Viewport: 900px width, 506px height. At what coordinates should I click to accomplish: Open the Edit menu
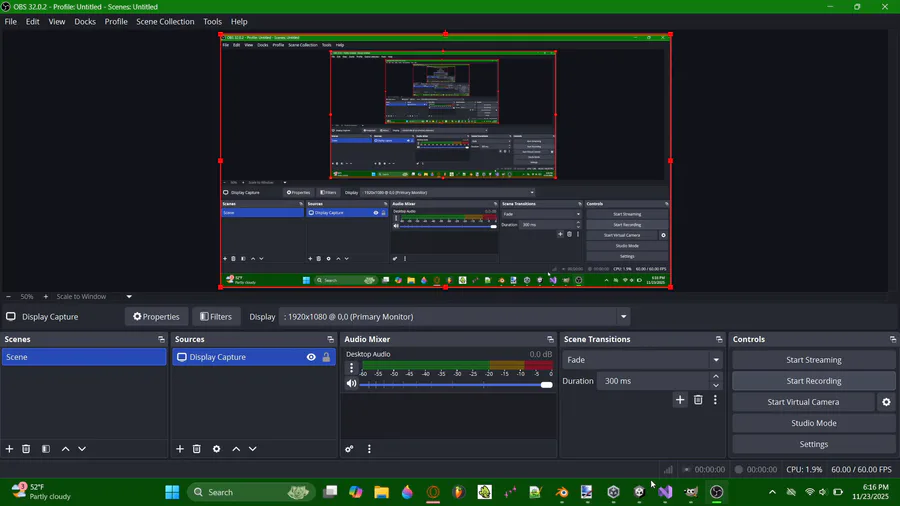click(x=32, y=21)
